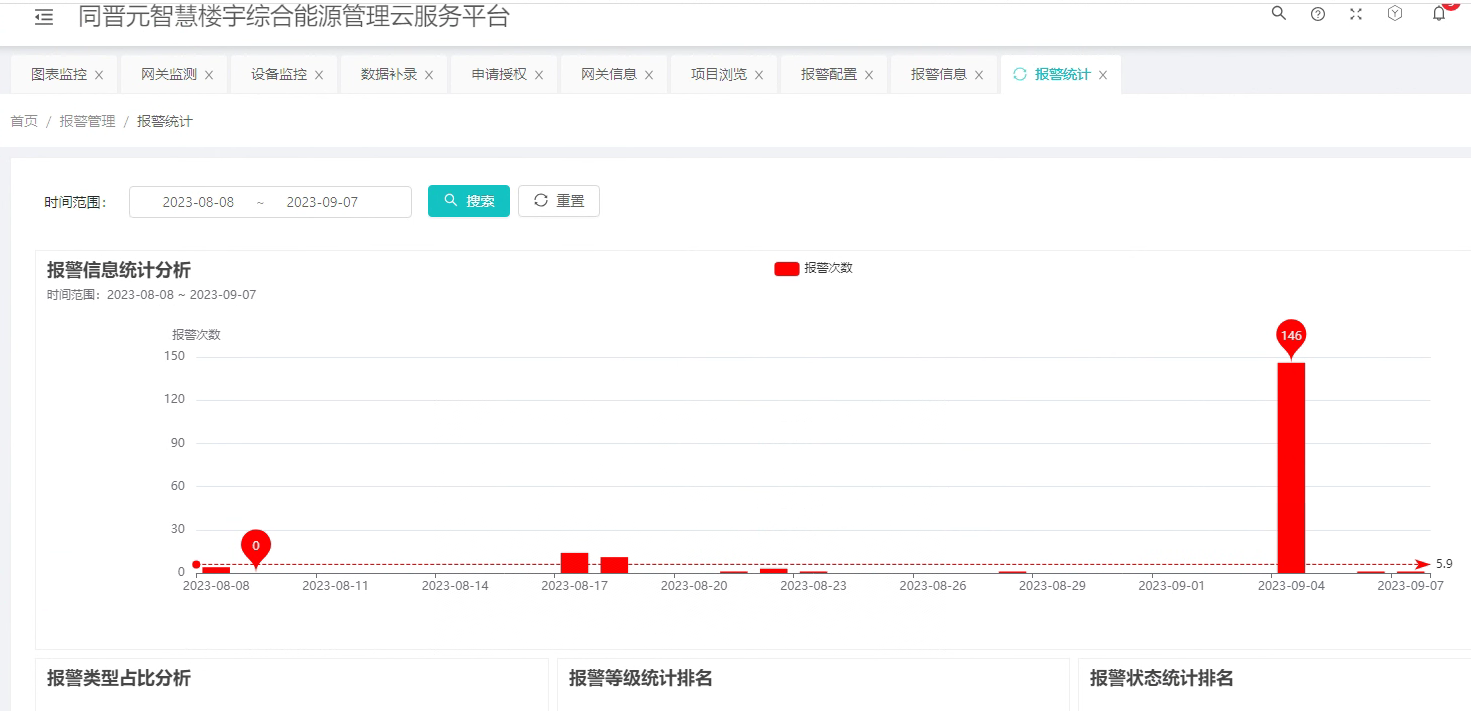1471x711 pixels.
Task: Click the small red bar at 2023-08-08
Action: coord(216,570)
